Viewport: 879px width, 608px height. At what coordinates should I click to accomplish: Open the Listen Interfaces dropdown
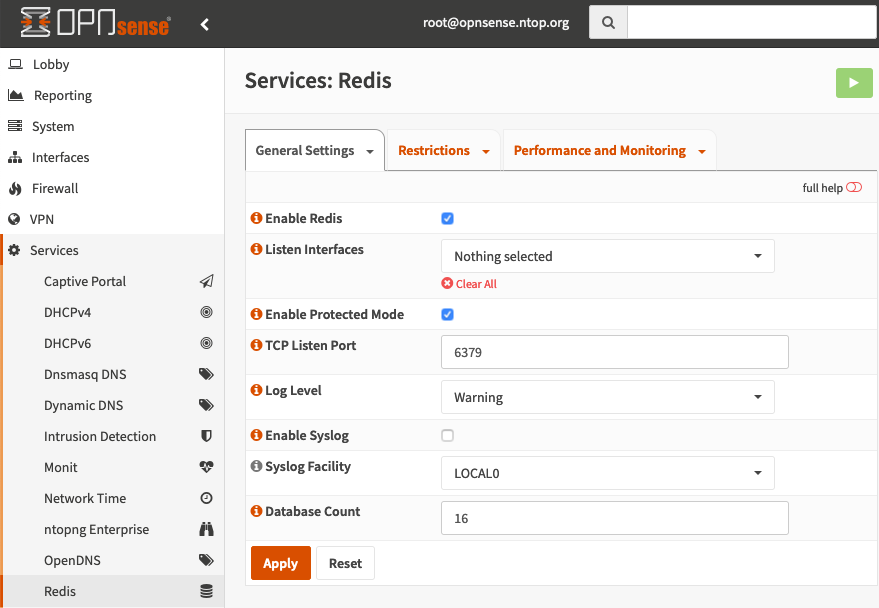coord(608,256)
